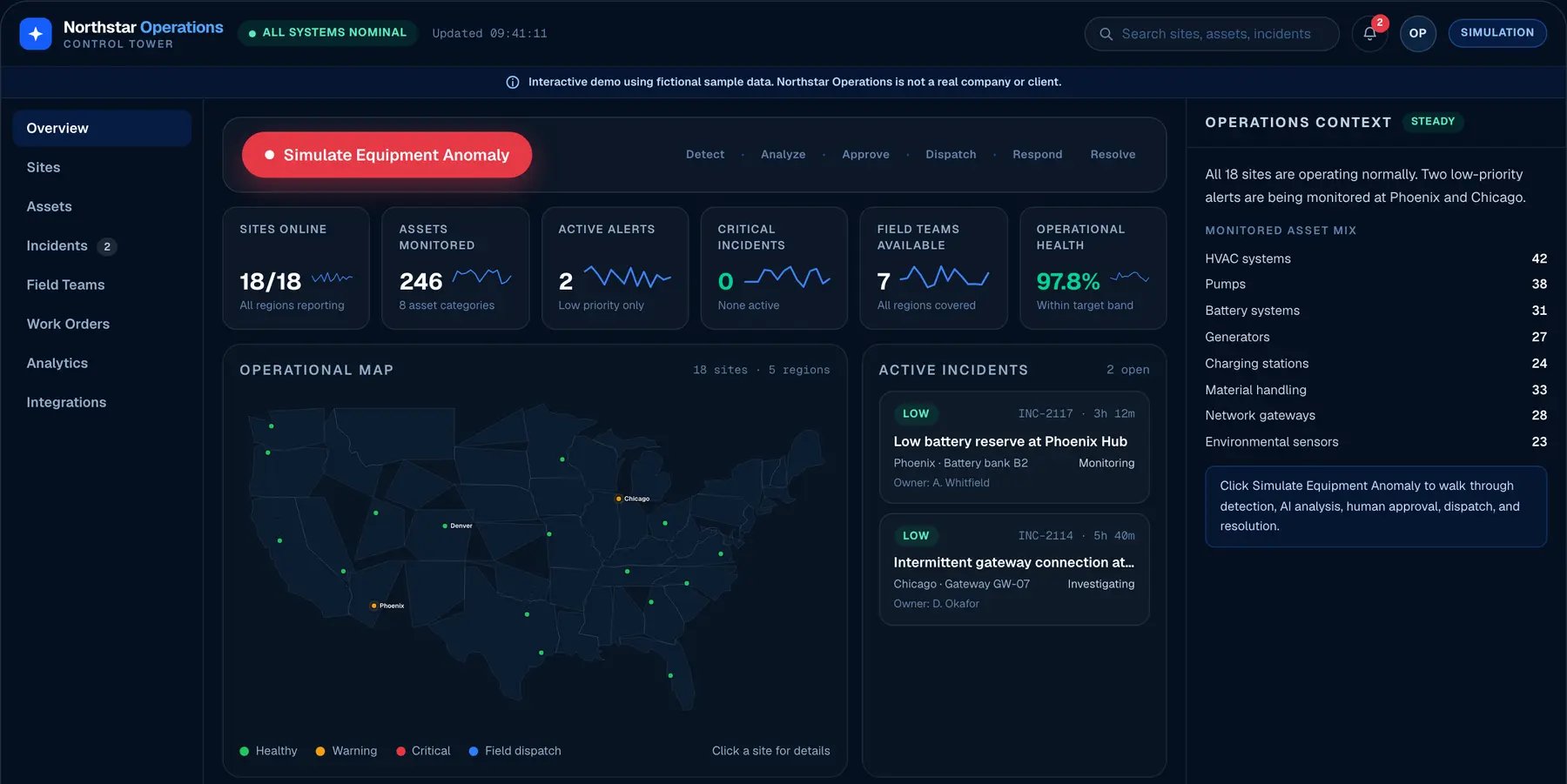1567x784 pixels.
Task: Click the '2 open' incidents count
Action: pos(1128,370)
